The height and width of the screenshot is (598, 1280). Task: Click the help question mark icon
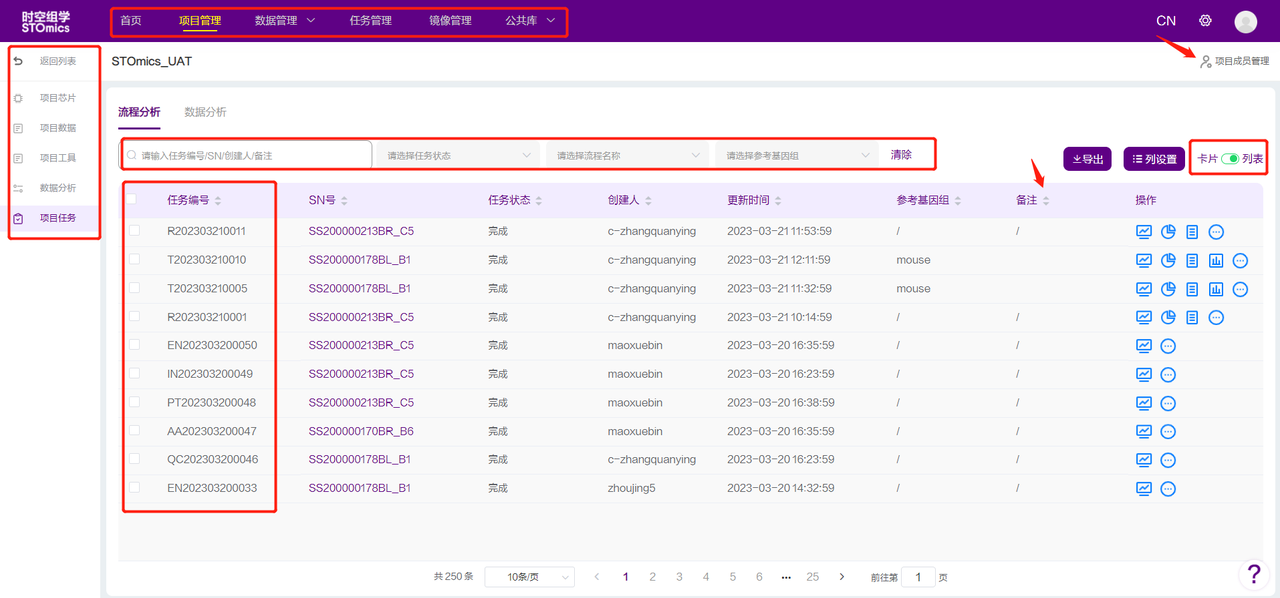(1254, 573)
